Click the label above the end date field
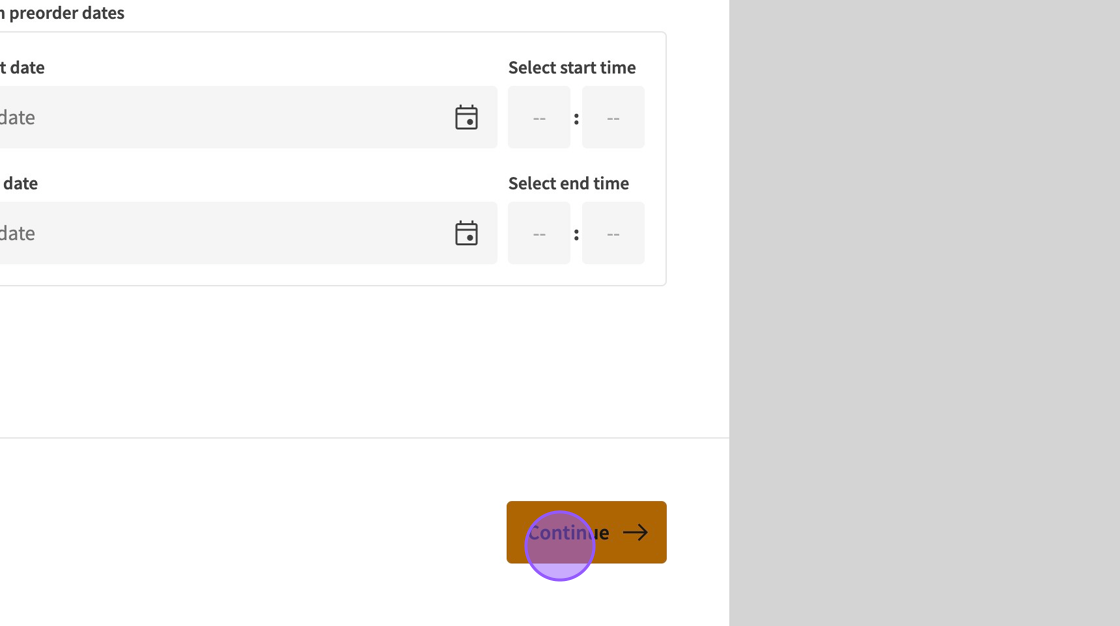1120x626 pixels. [x=19, y=184]
